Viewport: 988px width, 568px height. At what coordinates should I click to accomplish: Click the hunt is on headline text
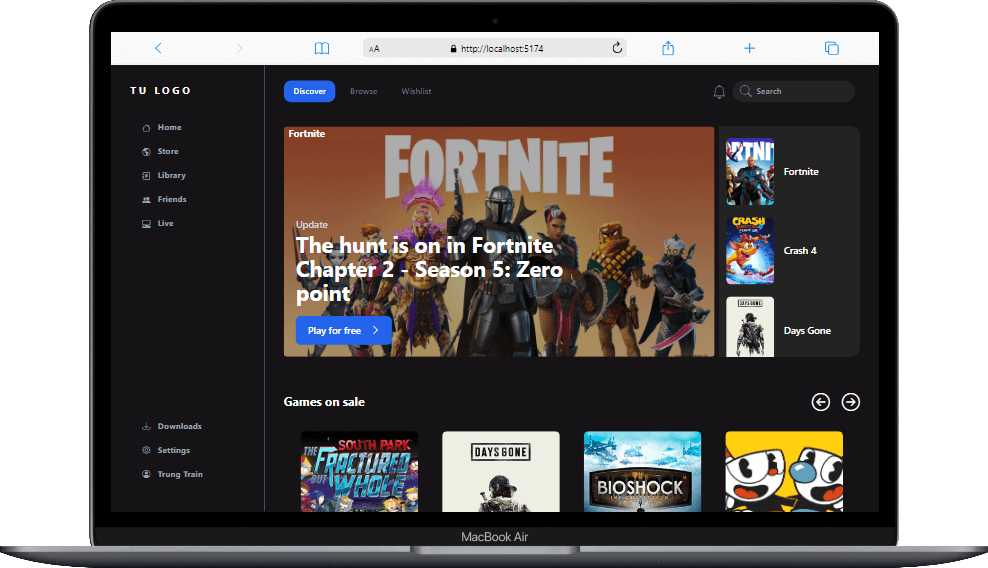[x=429, y=269]
